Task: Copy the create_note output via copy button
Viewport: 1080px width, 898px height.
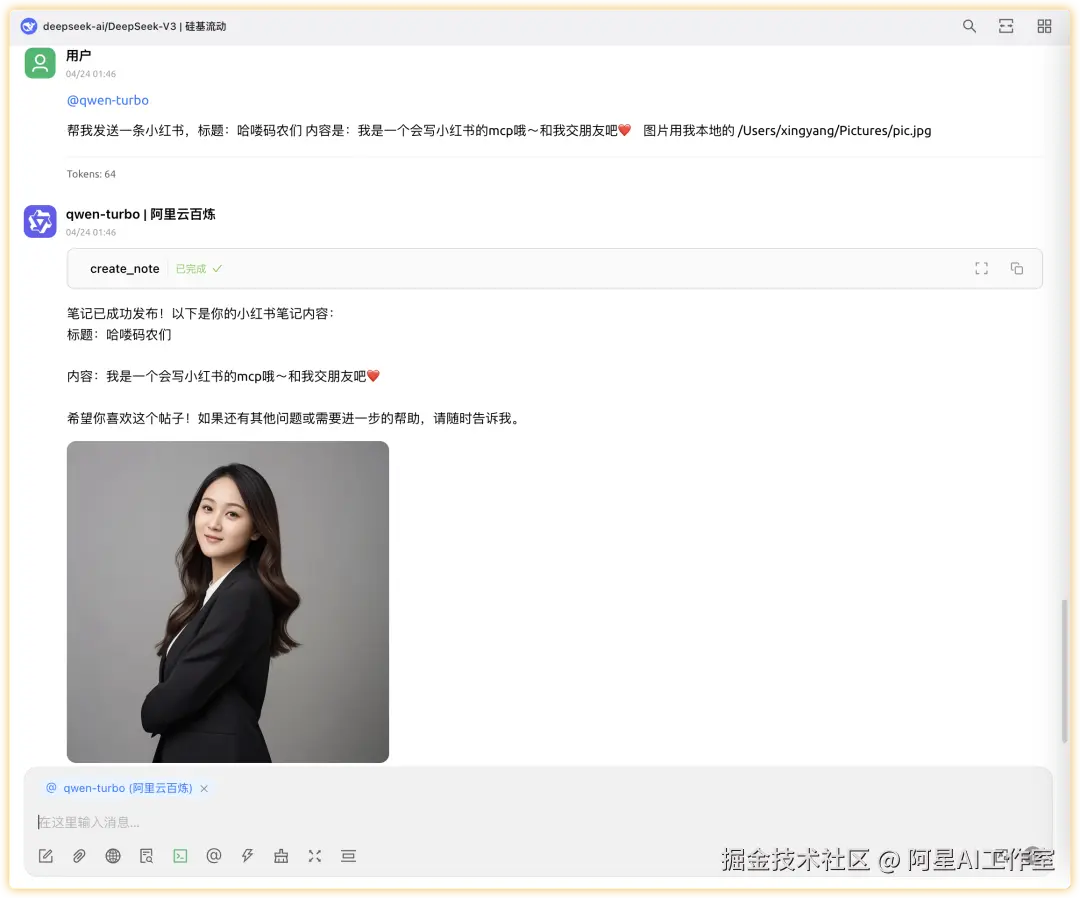Action: (1017, 268)
